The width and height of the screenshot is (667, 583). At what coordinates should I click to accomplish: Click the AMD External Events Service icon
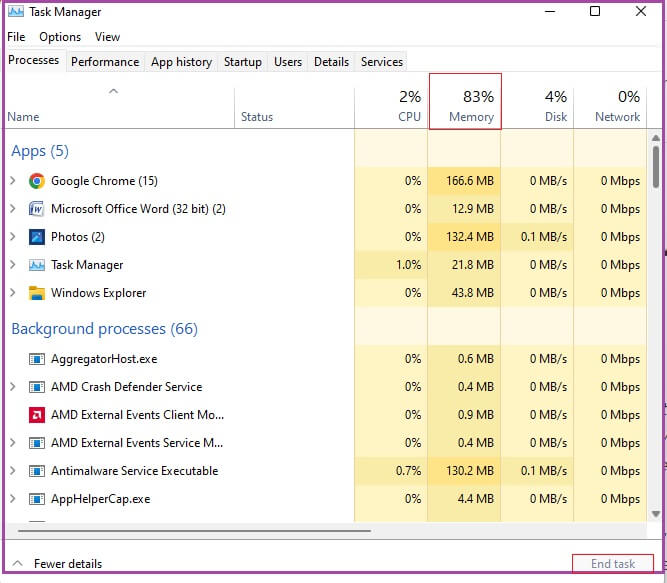pos(37,444)
